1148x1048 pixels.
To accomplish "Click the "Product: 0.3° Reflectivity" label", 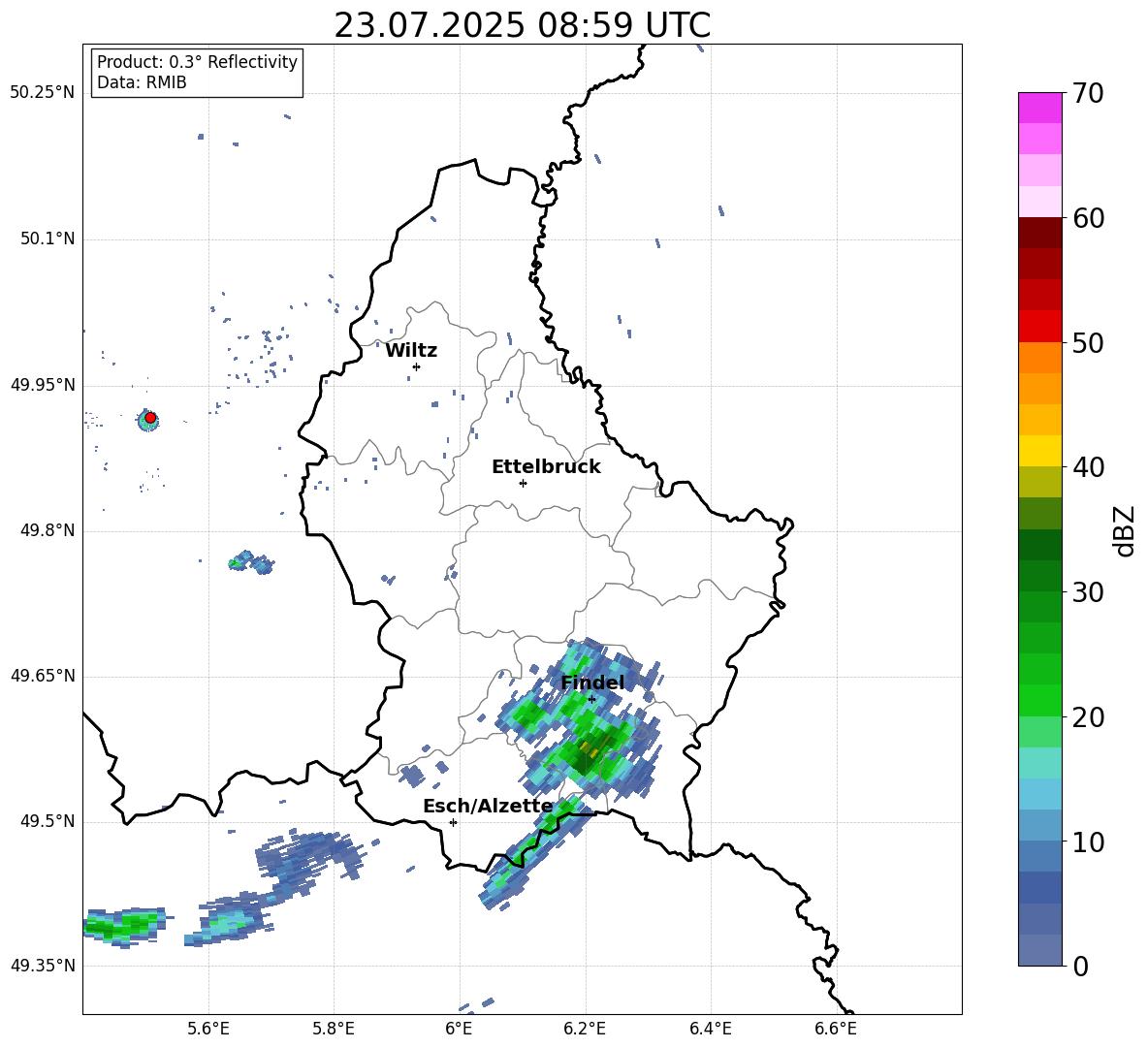I will [197, 61].
